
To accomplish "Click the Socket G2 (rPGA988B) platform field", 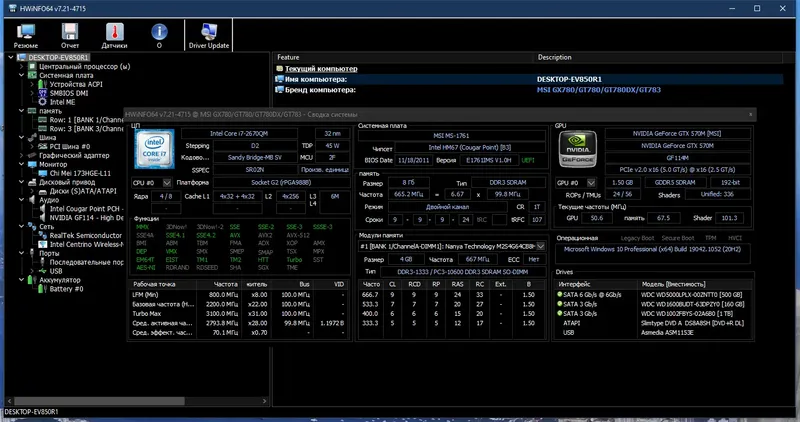I will pyautogui.click(x=281, y=183).
